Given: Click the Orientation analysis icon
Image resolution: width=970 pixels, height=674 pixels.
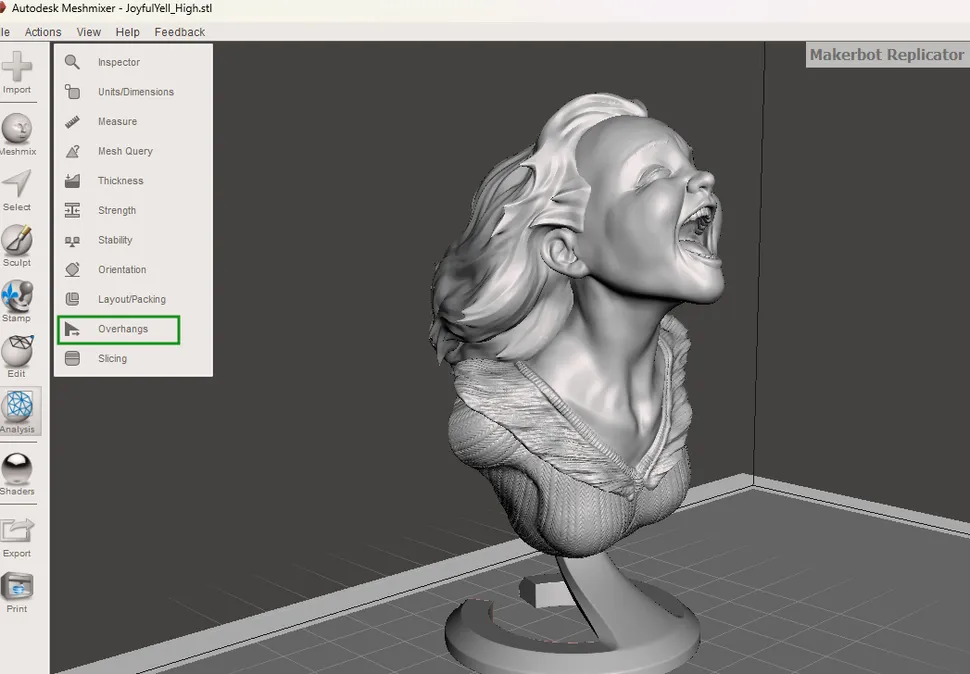Looking at the screenshot, I should (x=72, y=270).
